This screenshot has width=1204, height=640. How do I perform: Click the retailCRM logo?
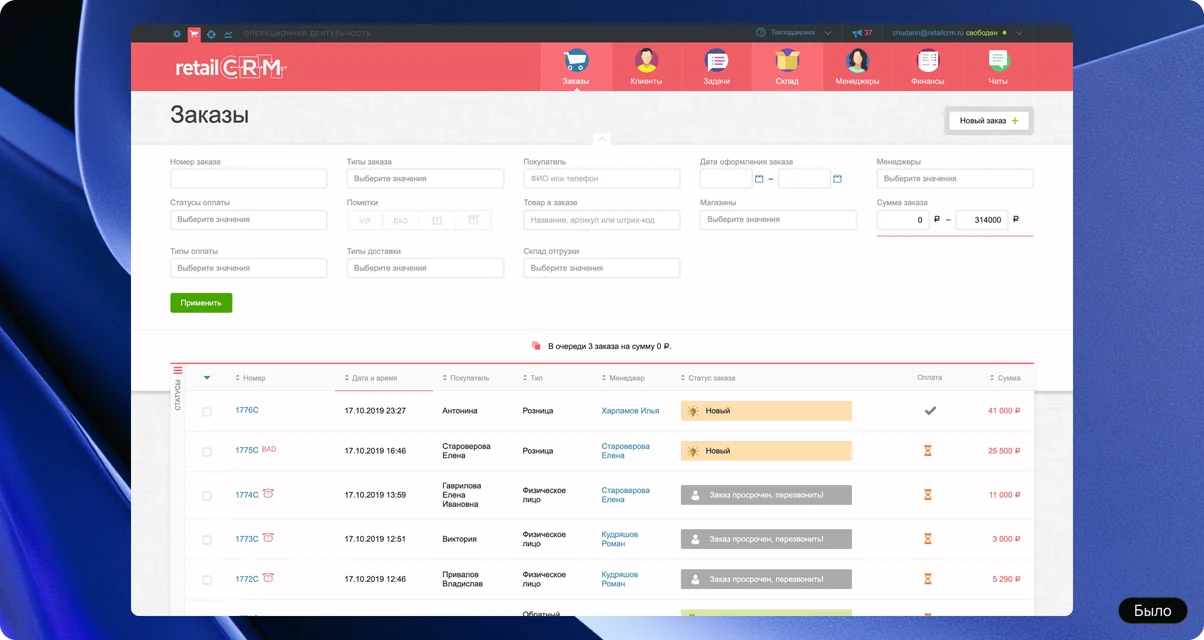point(231,68)
